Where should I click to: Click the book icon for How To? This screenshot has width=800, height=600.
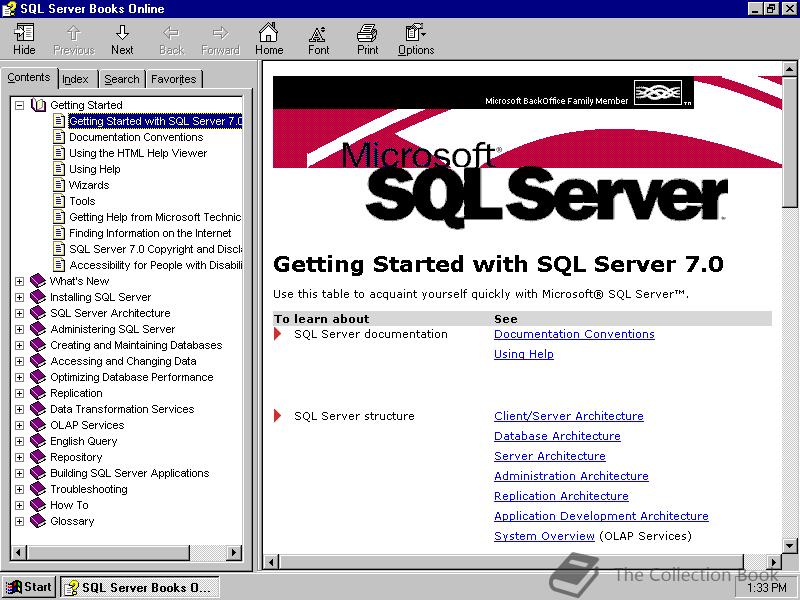(x=38, y=505)
